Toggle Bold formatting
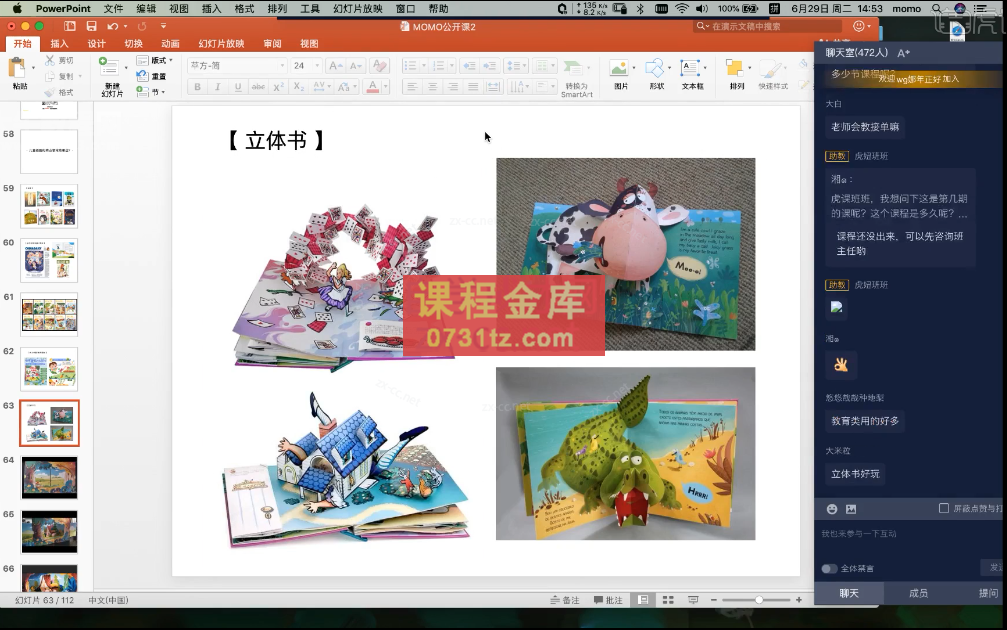 click(197, 87)
